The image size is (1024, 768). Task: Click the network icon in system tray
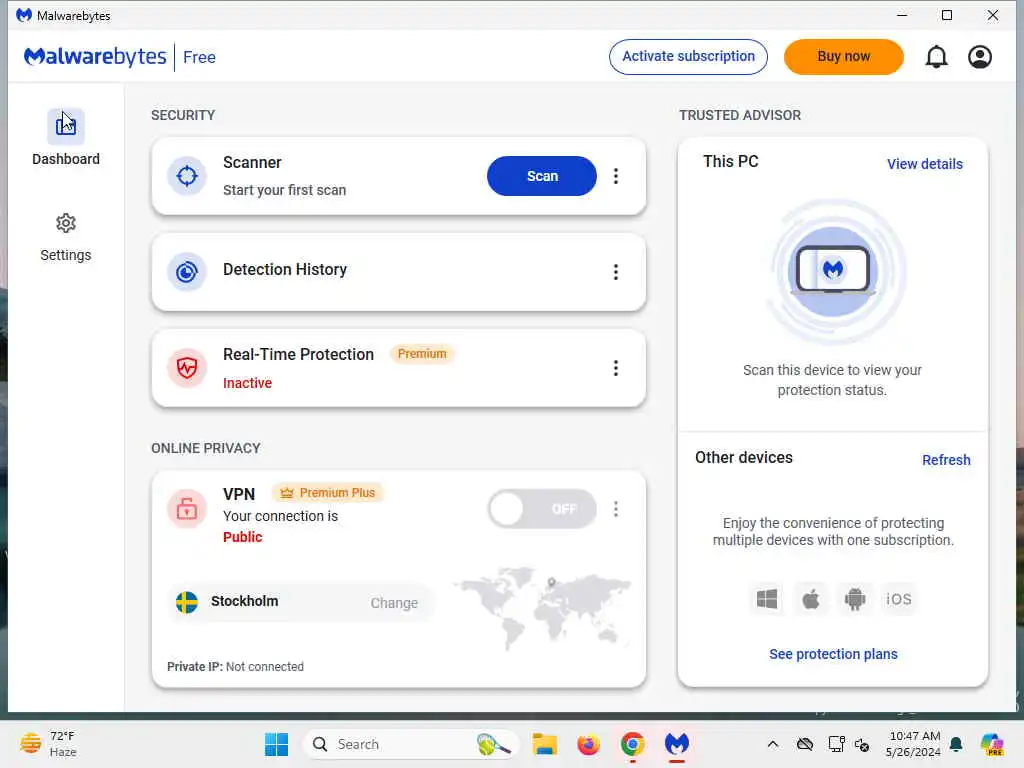pos(836,744)
